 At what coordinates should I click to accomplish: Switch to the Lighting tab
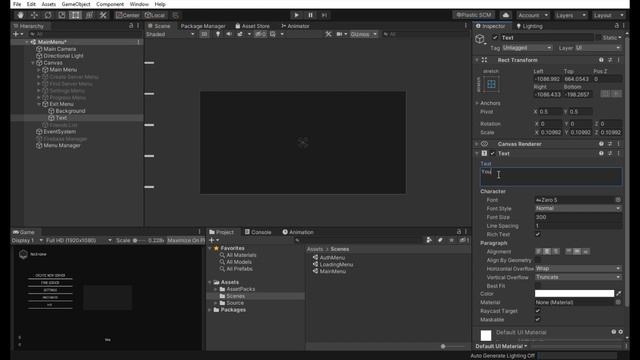click(529, 26)
